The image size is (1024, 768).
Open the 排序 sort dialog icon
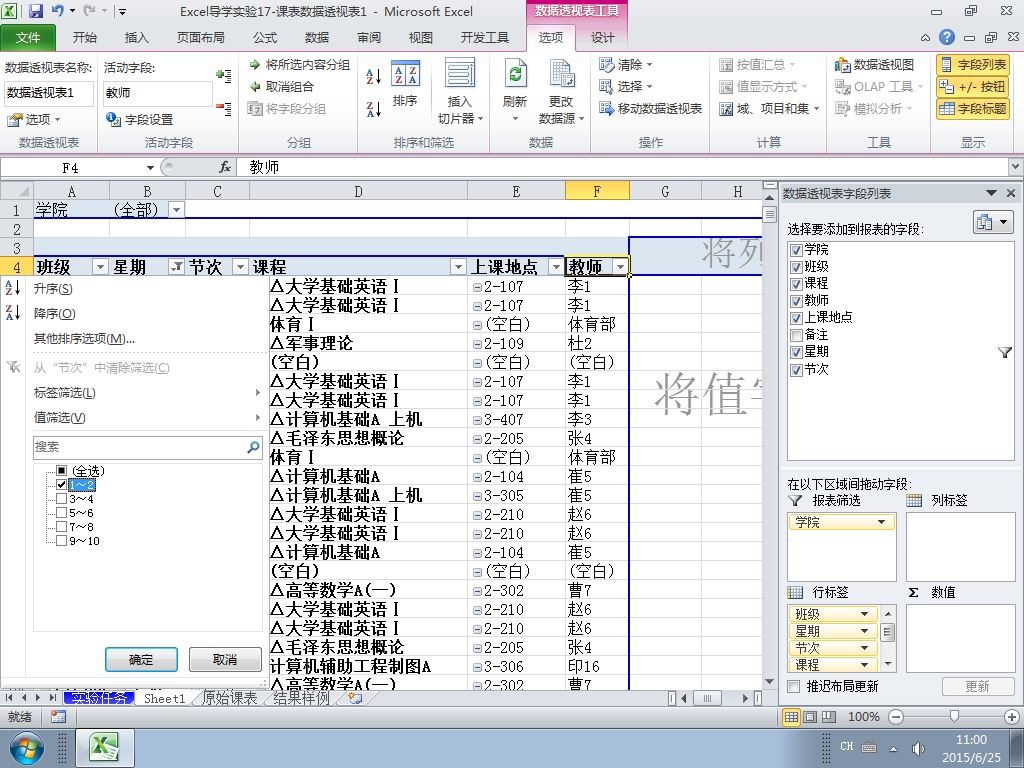click(x=406, y=84)
